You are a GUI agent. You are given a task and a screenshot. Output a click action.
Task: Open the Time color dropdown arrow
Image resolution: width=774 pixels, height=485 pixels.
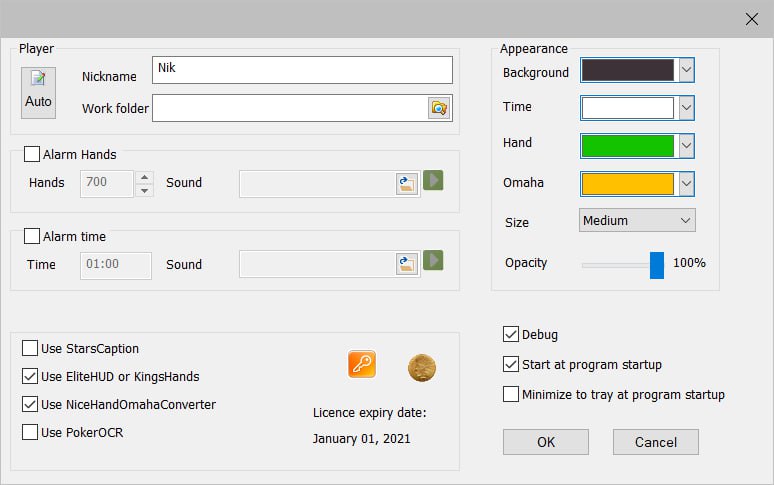click(686, 108)
